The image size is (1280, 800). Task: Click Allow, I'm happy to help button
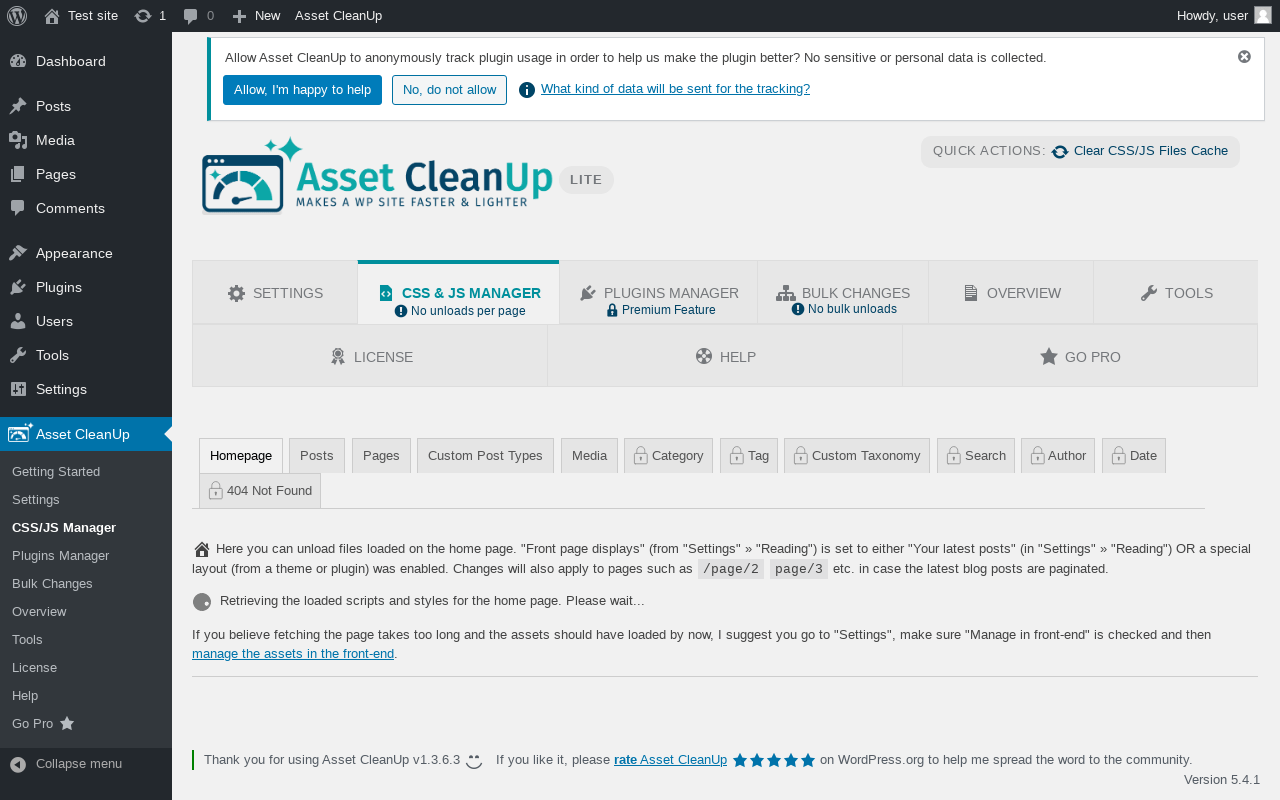302,90
